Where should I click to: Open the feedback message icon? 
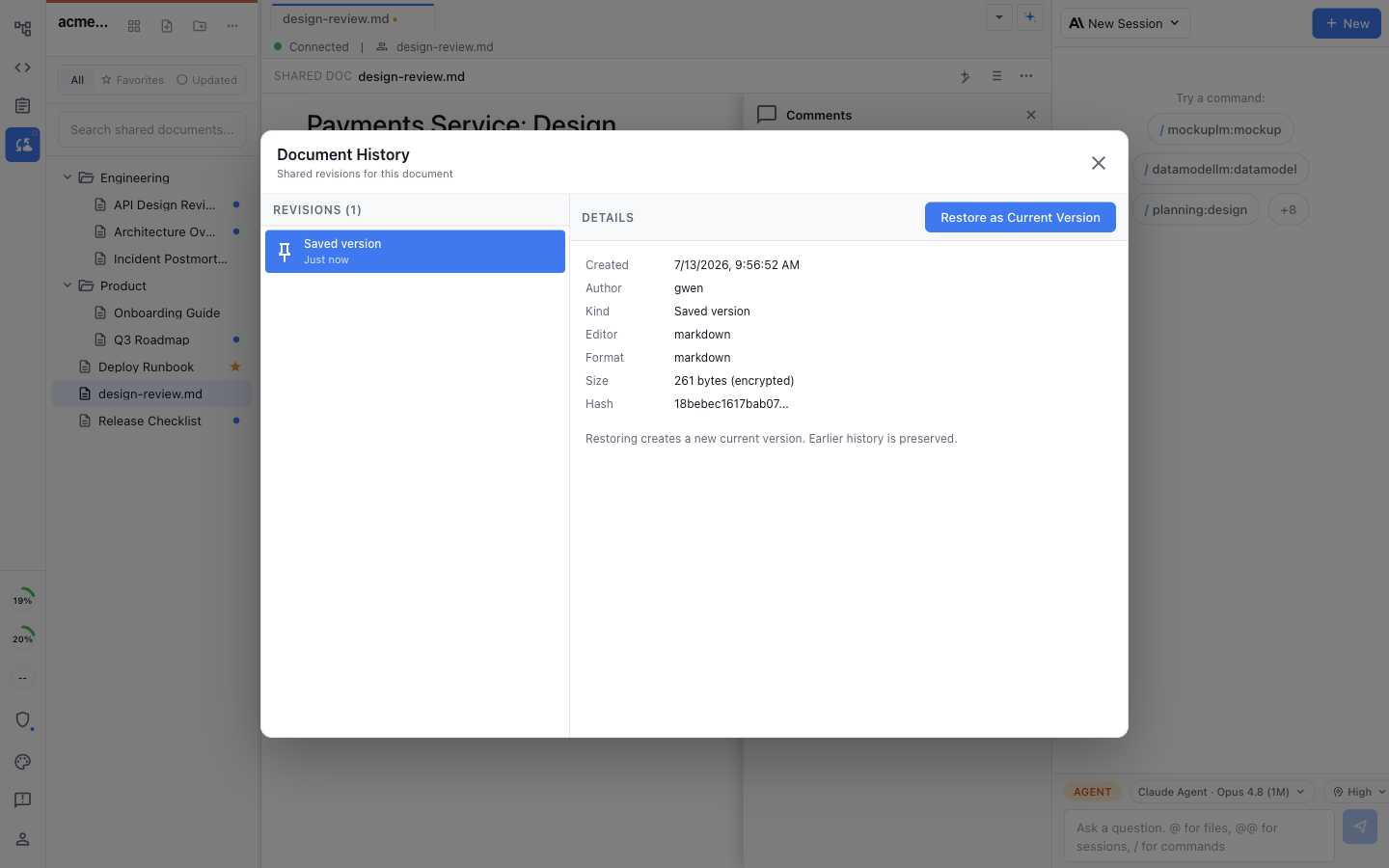coord(22,800)
